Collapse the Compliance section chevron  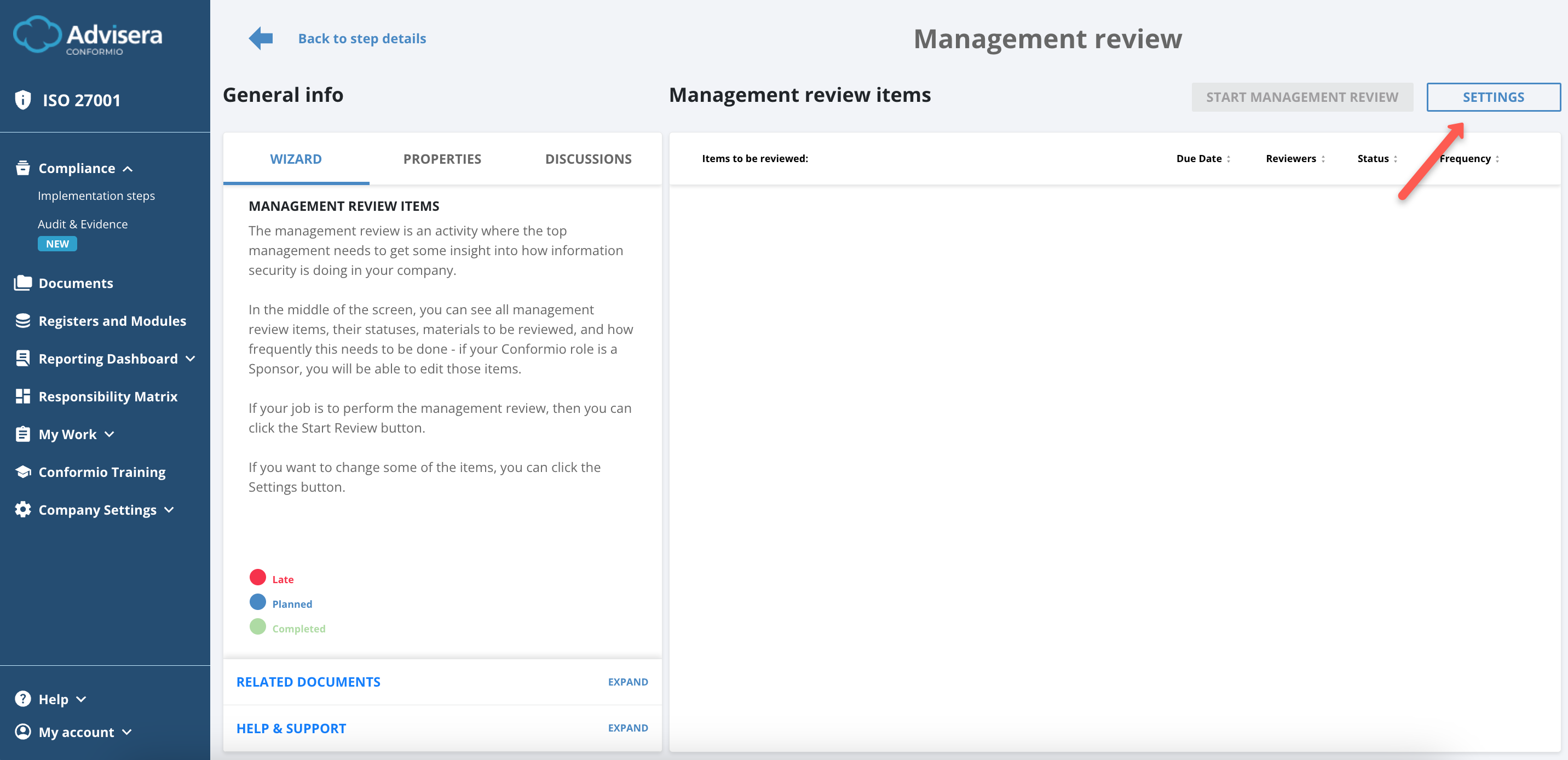pos(128,169)
